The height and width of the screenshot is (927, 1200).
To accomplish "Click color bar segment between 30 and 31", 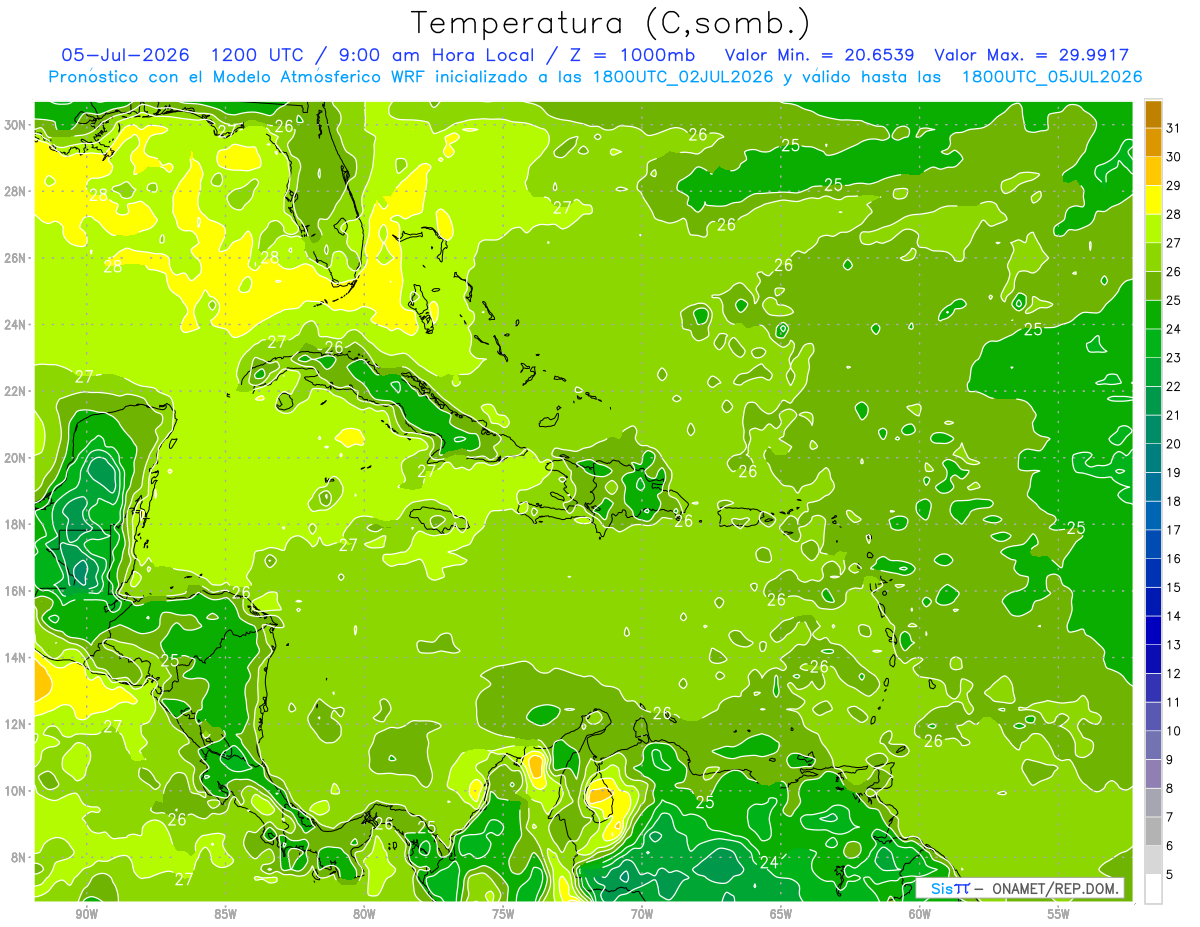I will 1153,143.
